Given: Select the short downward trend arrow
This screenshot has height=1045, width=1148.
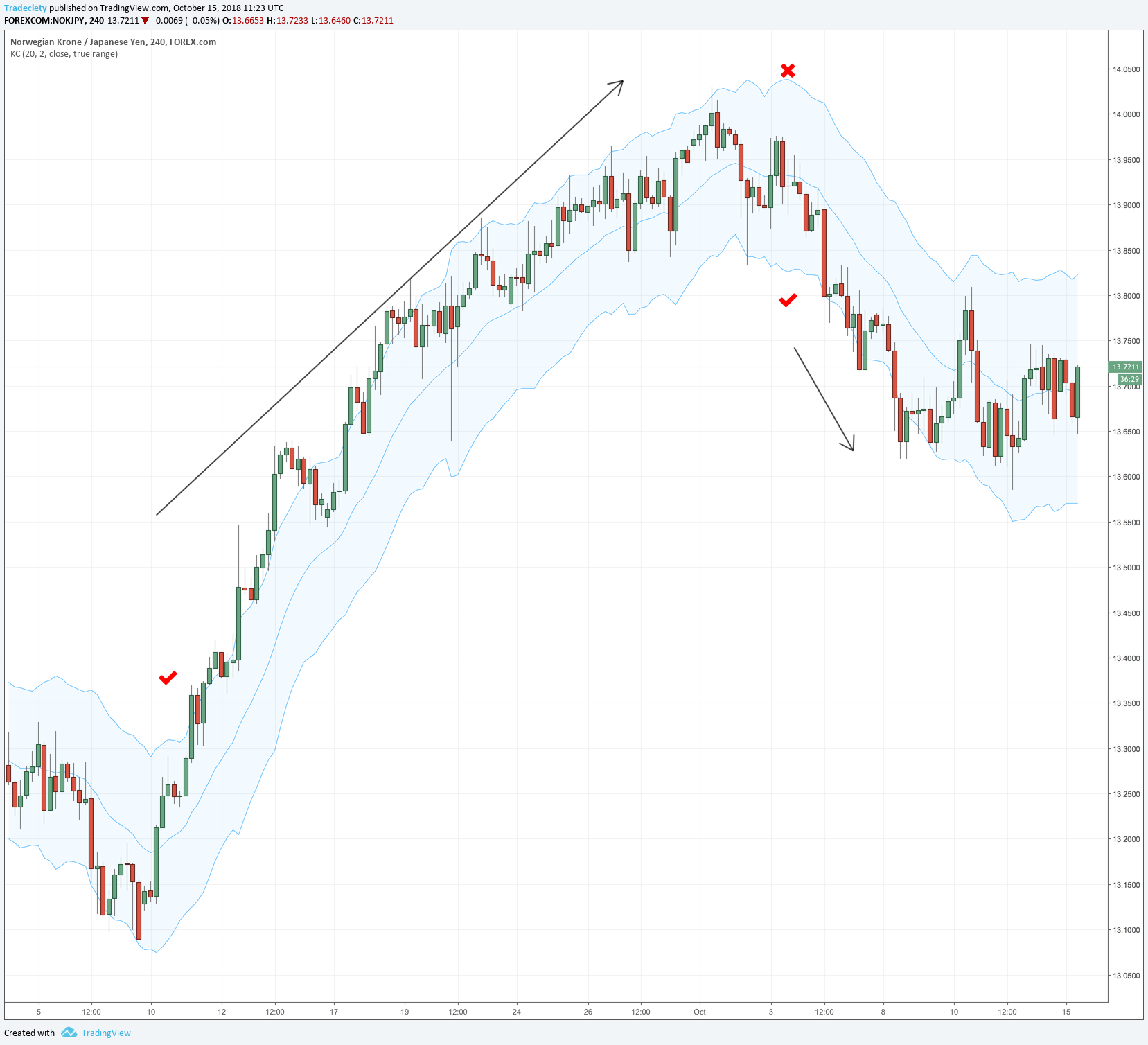Looking at the screenshot, I should tap(824, 399).
